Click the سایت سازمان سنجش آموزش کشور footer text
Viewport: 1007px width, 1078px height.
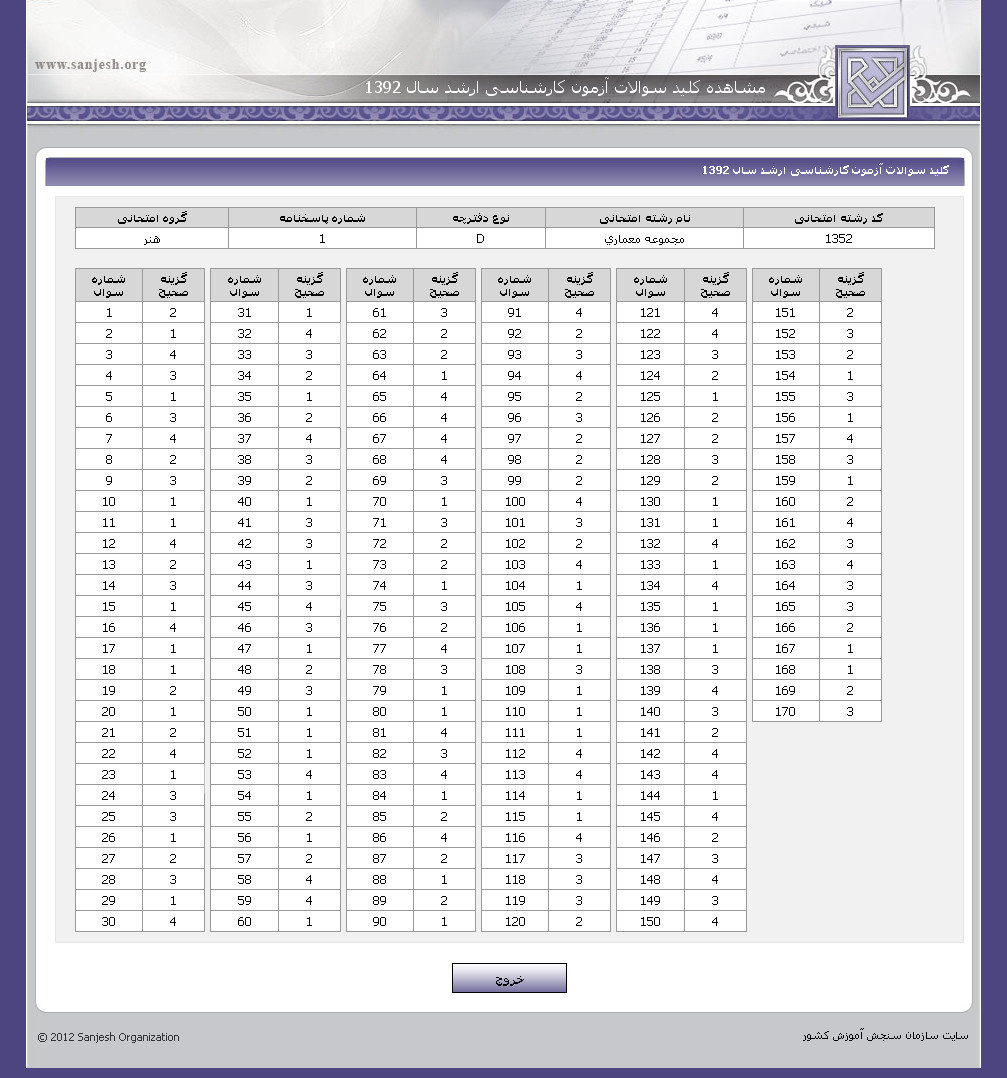(885, 1036)
